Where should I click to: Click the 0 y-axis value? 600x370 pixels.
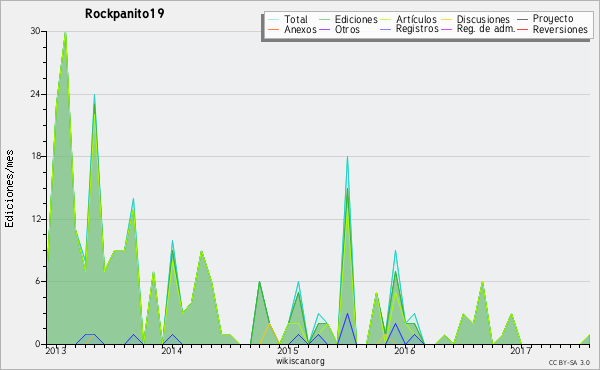38,344
